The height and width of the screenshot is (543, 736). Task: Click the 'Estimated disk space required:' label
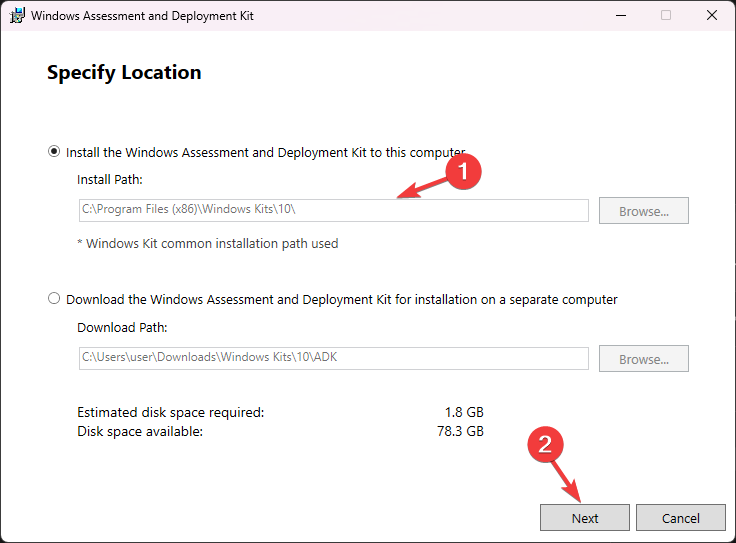tap(170, 412)
